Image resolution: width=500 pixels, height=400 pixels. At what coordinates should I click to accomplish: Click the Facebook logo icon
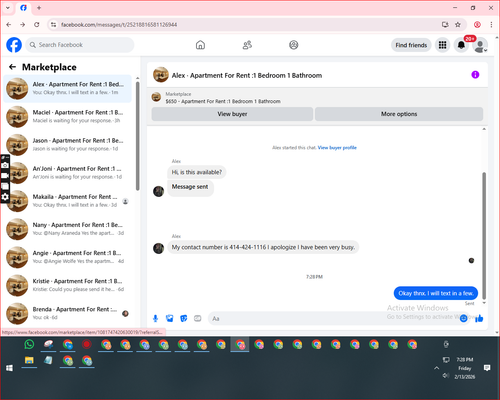[x=14, y=45]
